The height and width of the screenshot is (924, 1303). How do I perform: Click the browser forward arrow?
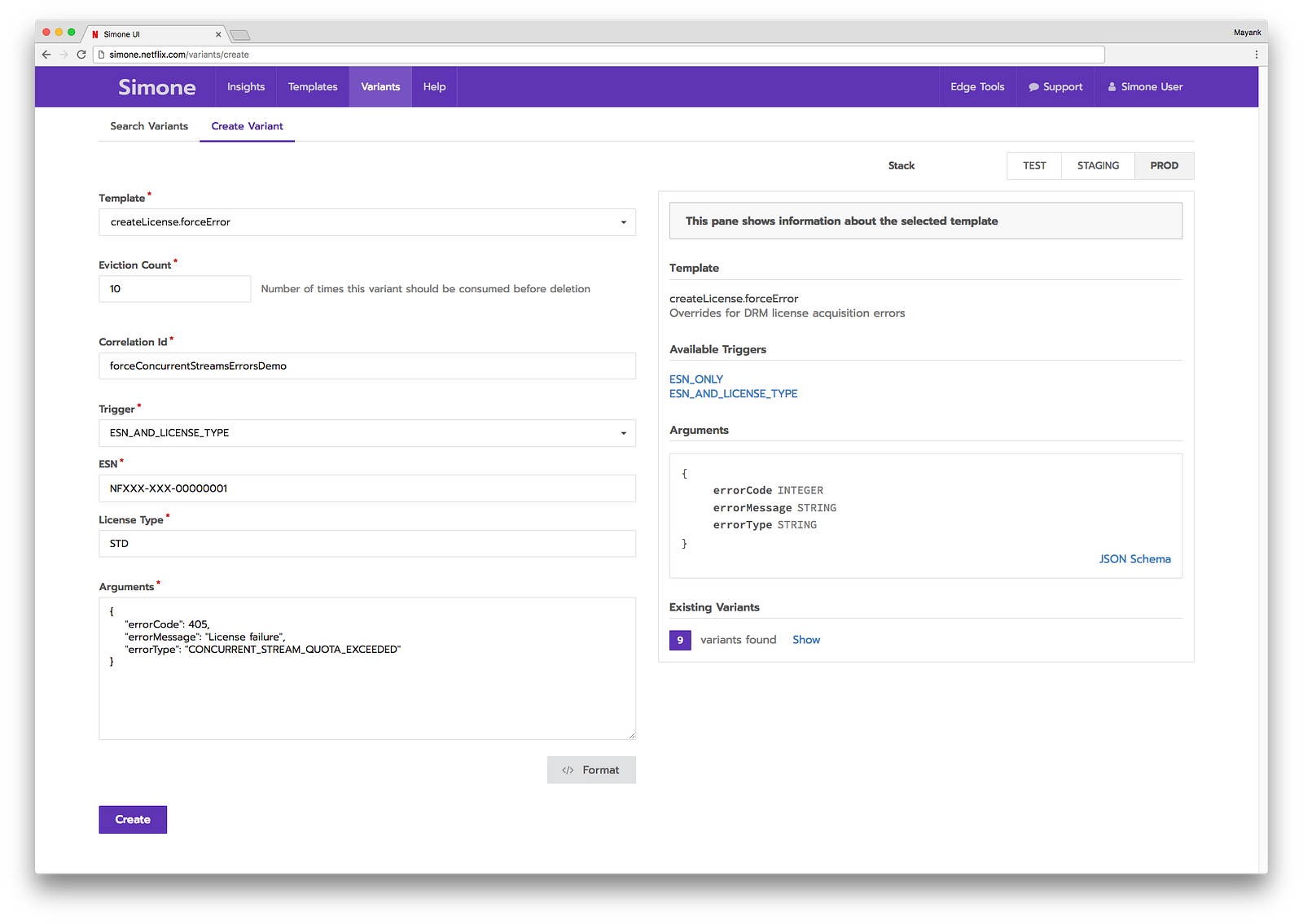point(64,55)
